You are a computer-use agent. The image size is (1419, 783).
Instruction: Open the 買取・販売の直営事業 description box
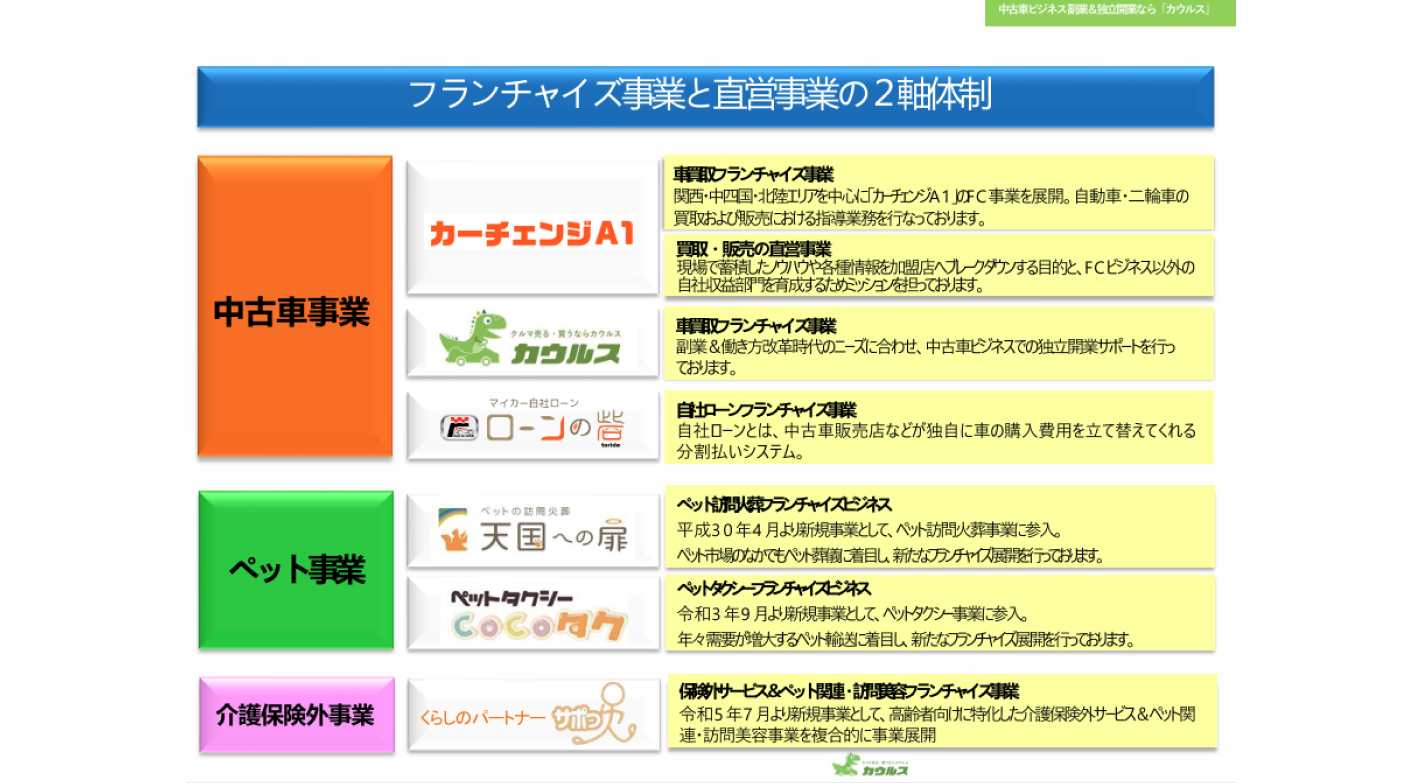tap(938, 266)
